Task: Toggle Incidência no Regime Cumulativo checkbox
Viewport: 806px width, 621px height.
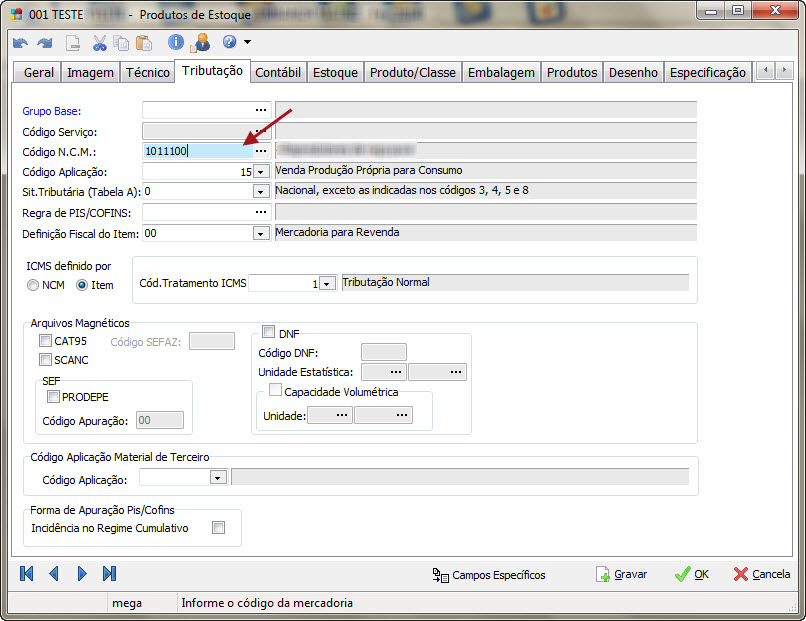Action: coord(218,528)
